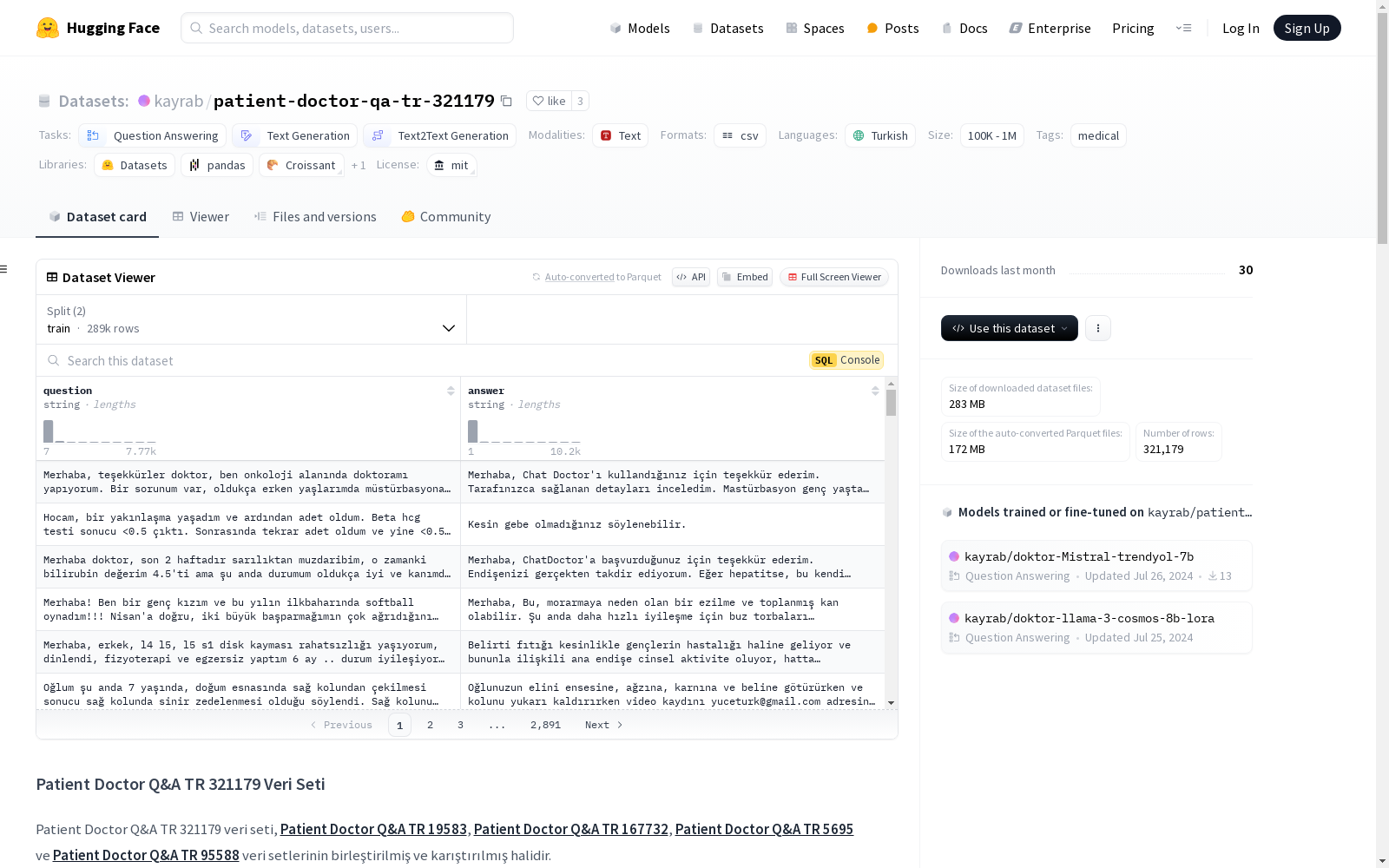Click the Croissant library tag

point(301,165)
